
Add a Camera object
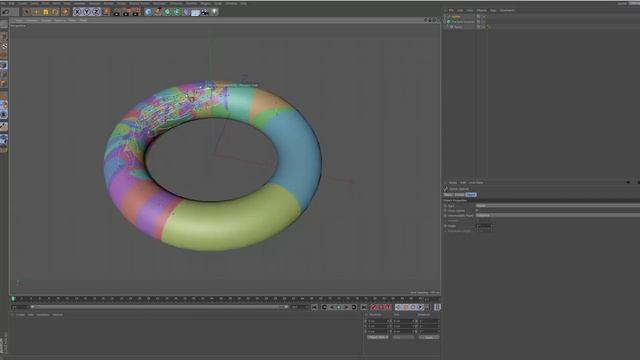point(204,12)
